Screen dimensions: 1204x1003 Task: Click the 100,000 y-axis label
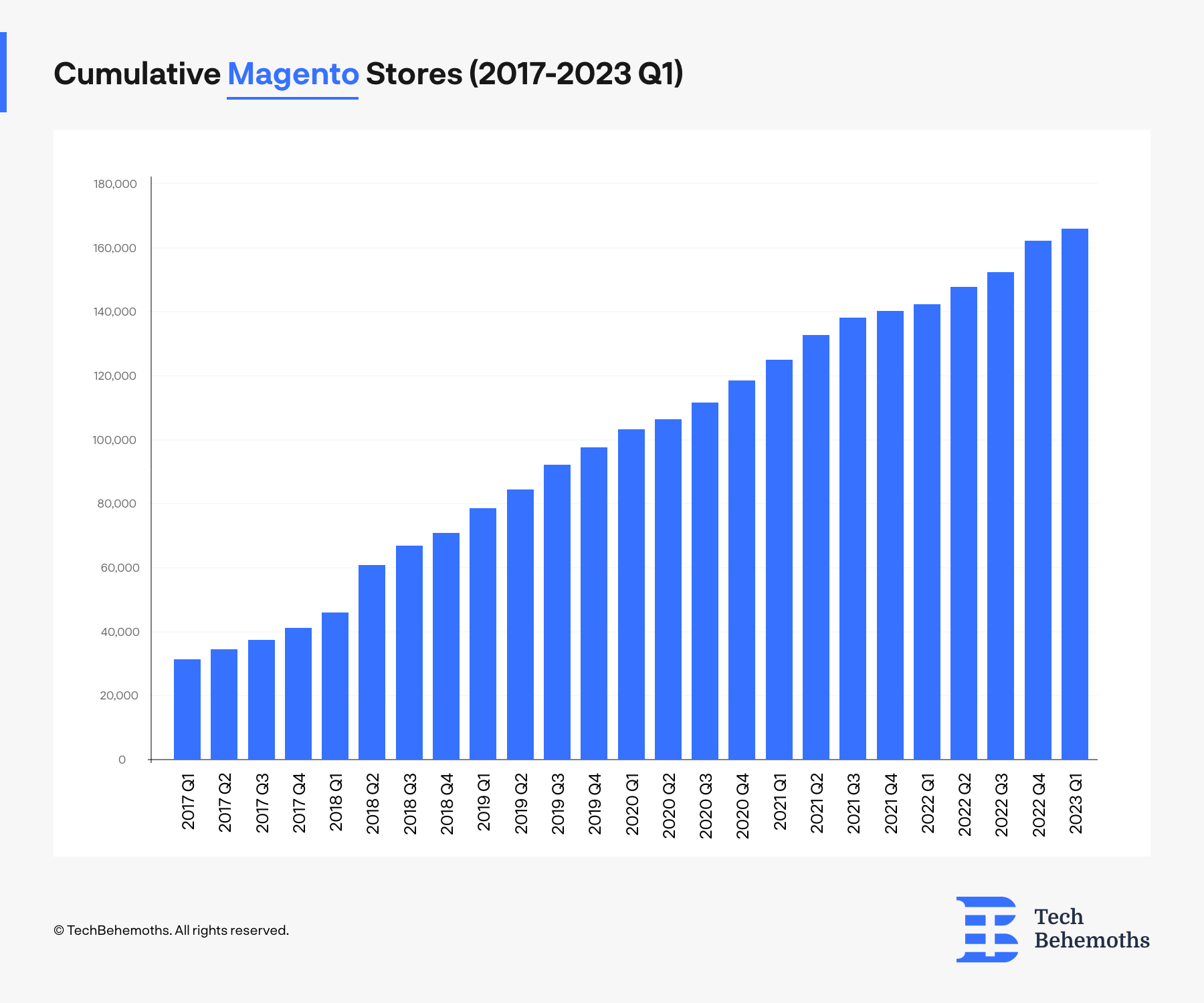click(x=115, y=440)
